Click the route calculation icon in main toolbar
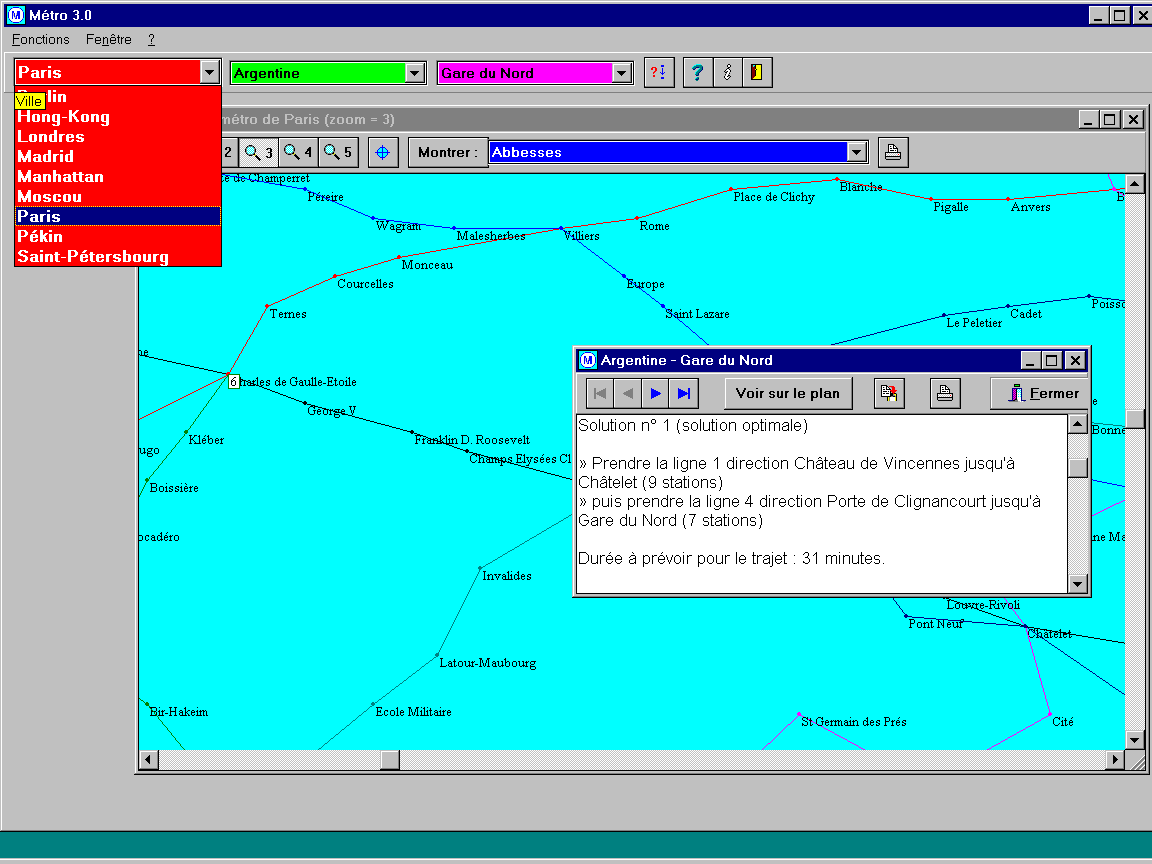This screenshot has width=1152, height=864. click(659, 73)
